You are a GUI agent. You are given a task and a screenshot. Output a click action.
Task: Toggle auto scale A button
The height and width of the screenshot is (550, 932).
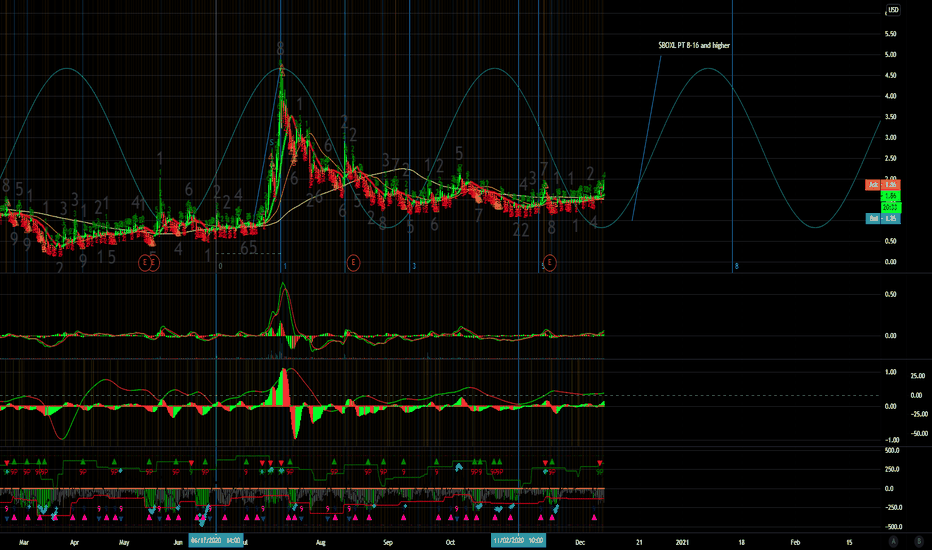point(893,541)
